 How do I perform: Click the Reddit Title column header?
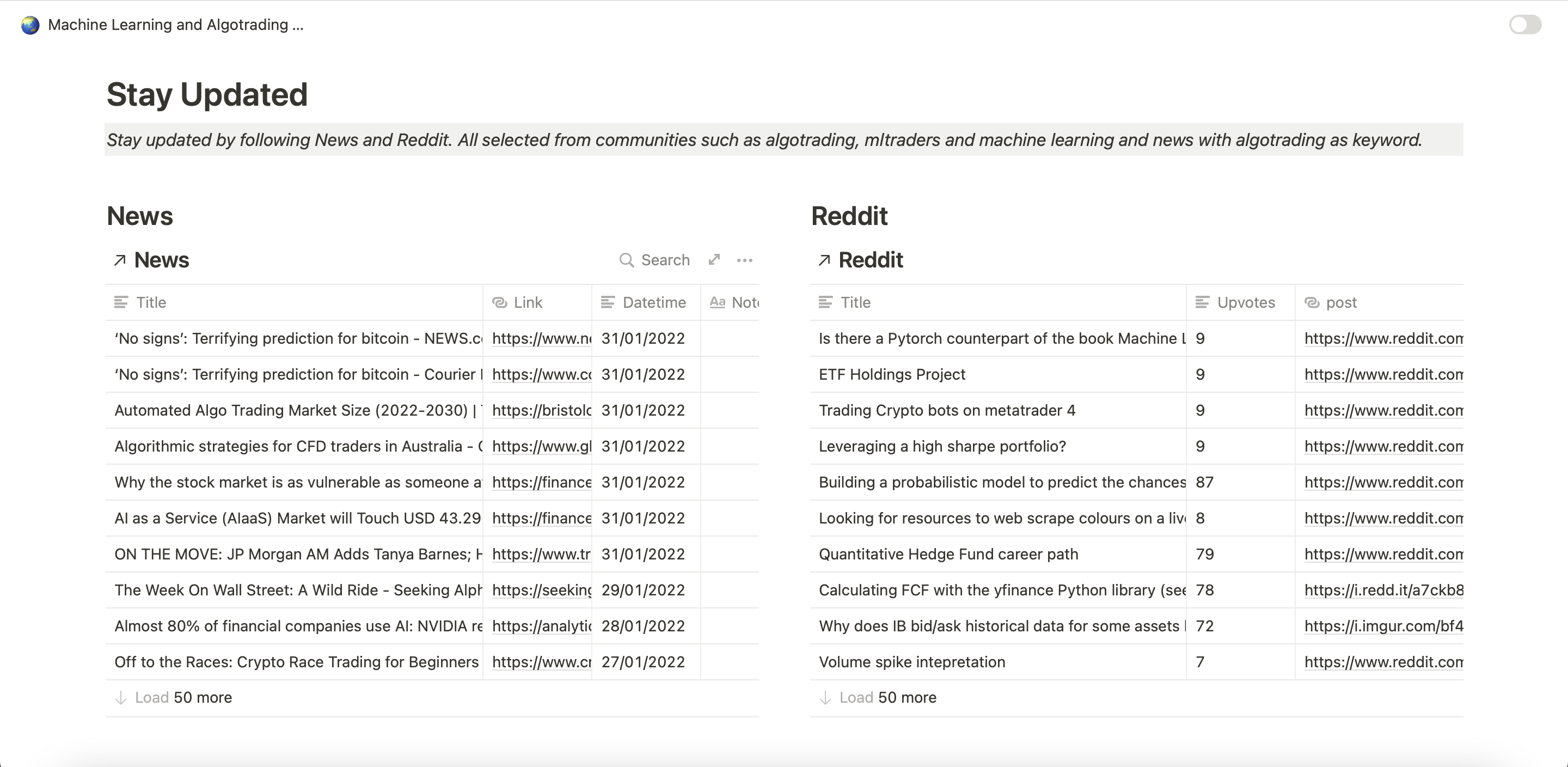pyautogui.click(x=855, y=302)
